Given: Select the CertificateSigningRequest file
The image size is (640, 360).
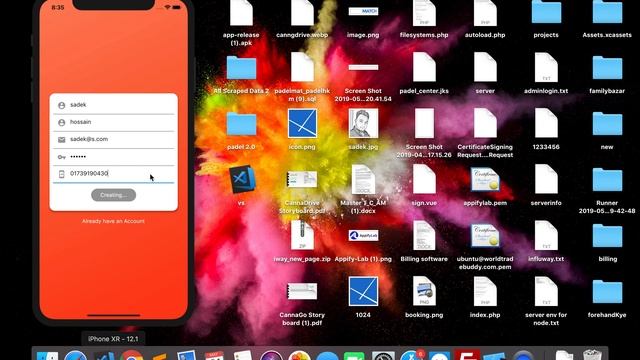Looking at the screenshot, I should pyautogui.click(x=485, y=123).
